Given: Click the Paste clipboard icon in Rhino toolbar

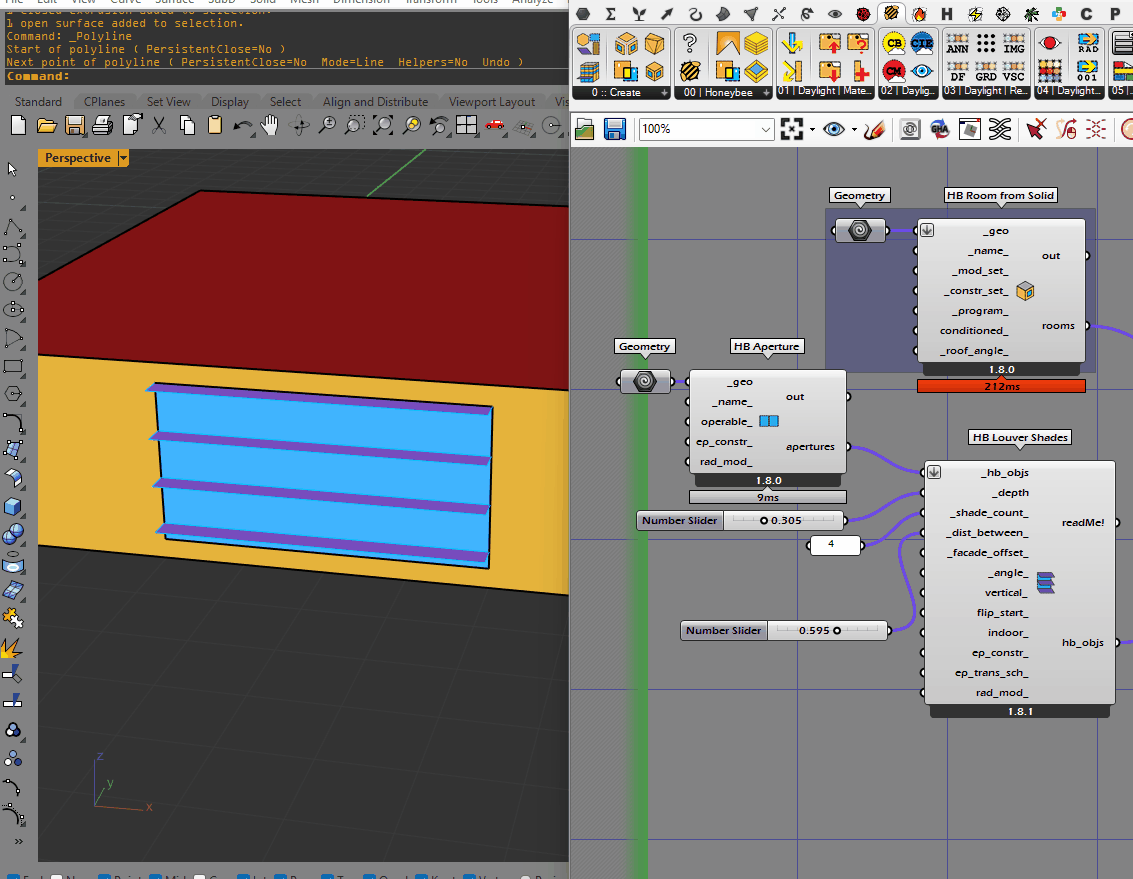Looking at the screenshot, I should [215, 127].
